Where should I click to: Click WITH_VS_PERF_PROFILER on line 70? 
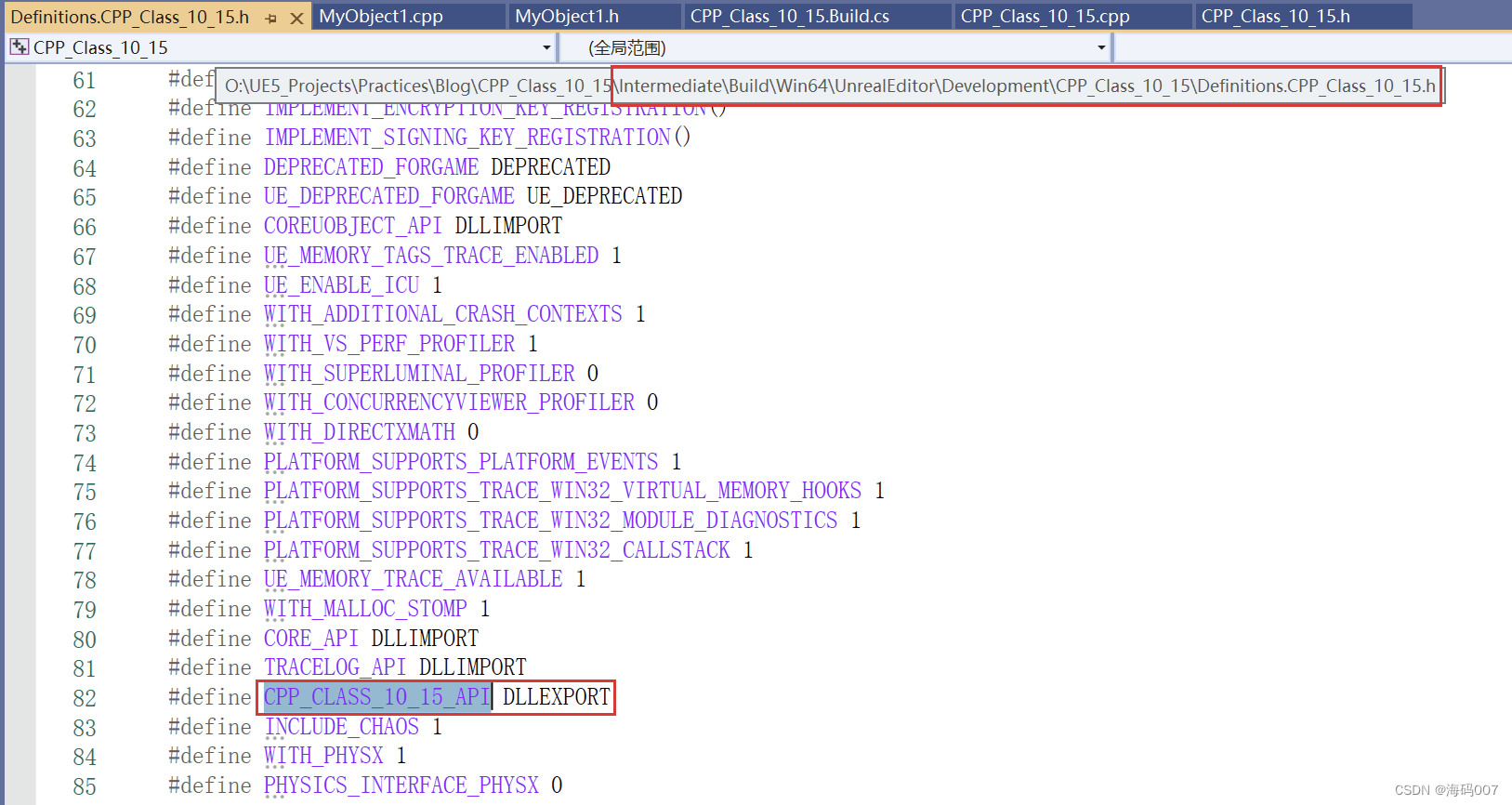389,343
